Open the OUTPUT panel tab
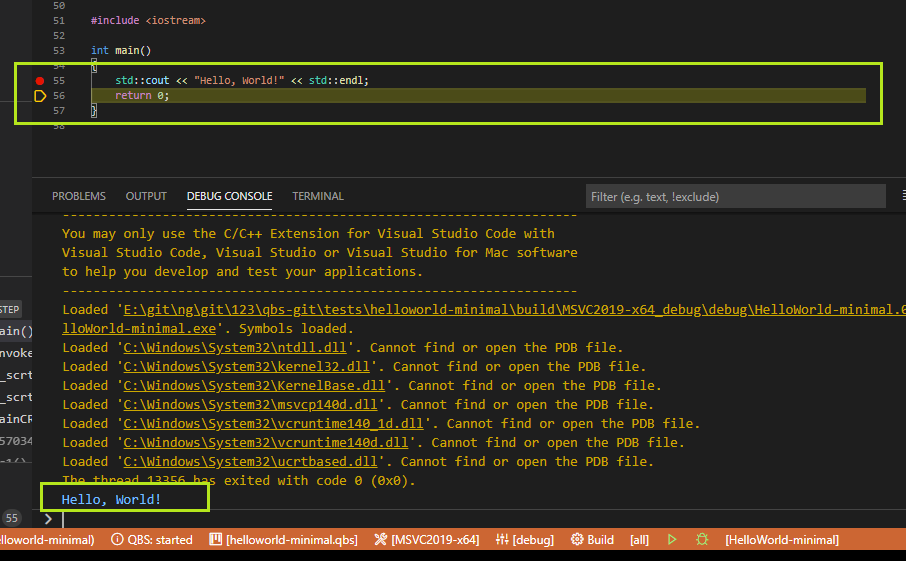 click(x=146, y=196)
